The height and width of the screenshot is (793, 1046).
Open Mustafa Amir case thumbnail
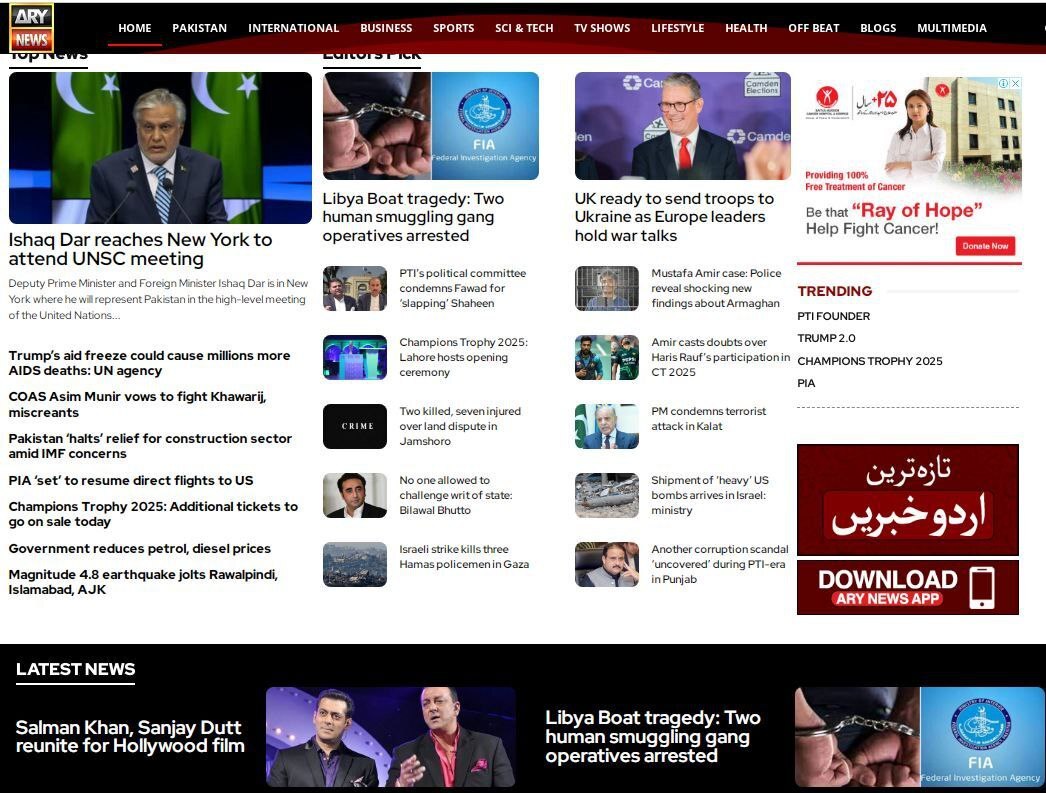tap(607, 288)
